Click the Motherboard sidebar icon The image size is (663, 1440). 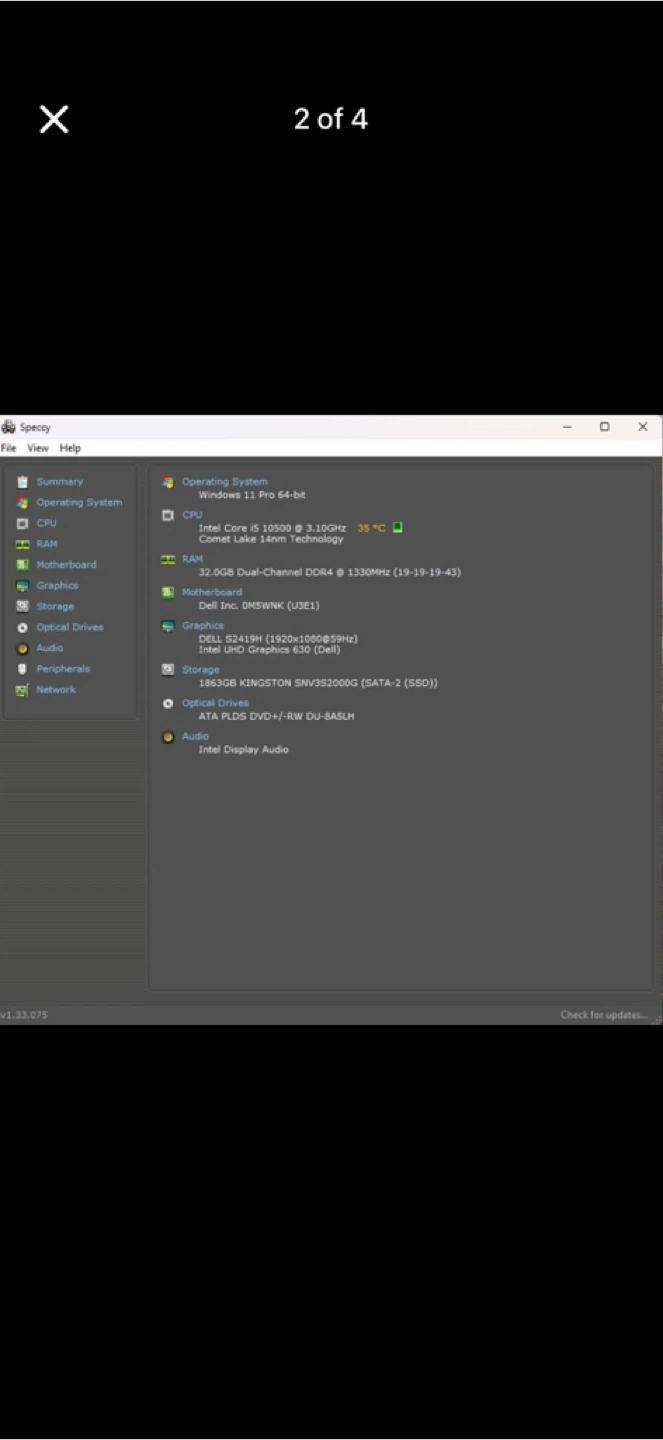(22, 565)
